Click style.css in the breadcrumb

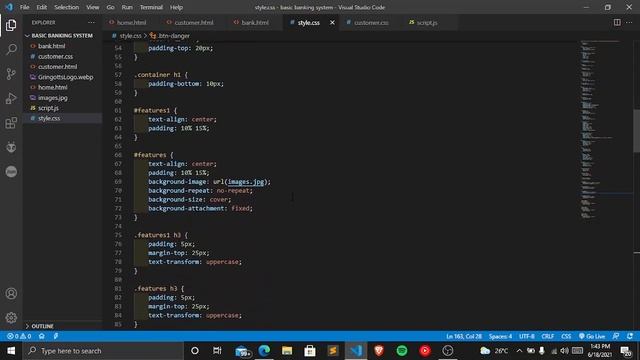point(130,36)
